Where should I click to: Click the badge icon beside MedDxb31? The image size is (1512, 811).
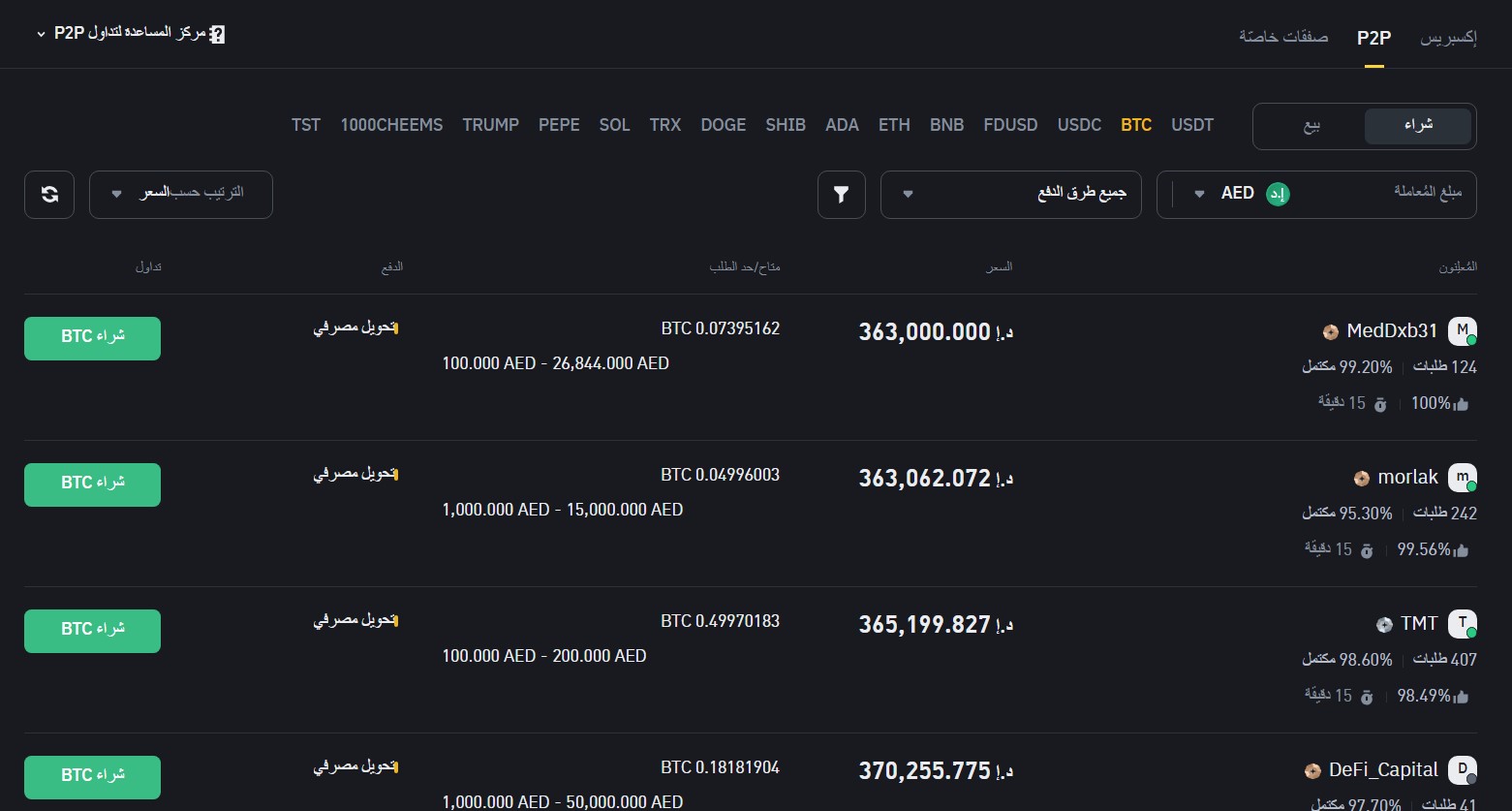tap(1331, 332)
